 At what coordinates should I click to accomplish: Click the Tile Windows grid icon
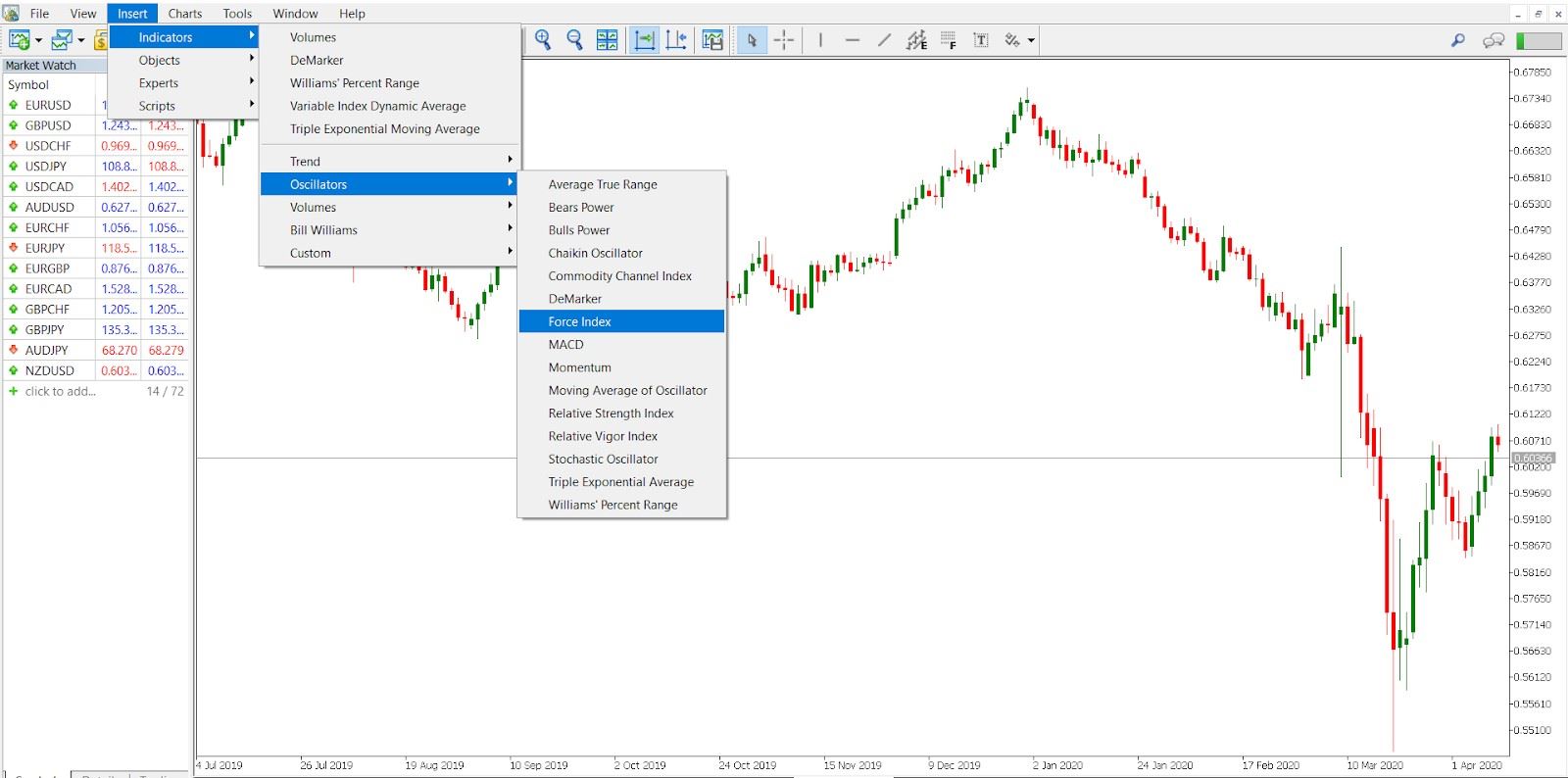608,40
